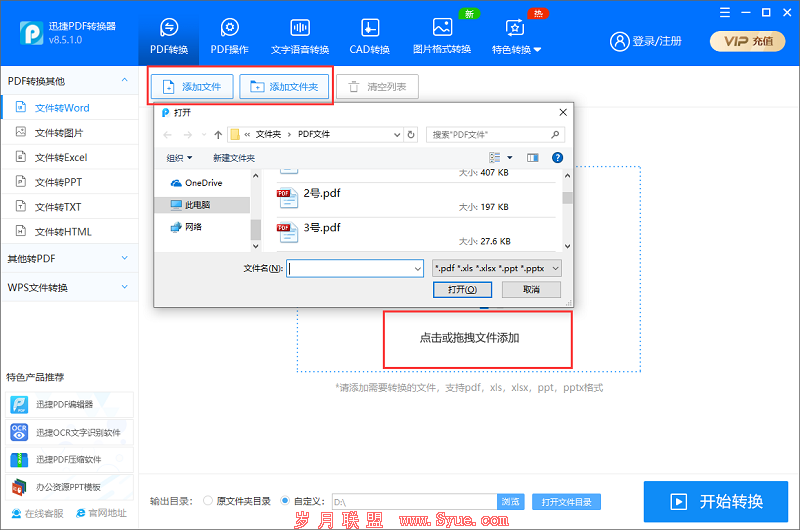
Task: Expand the 特色转换 dropdown tab
Action: point(516,36)
